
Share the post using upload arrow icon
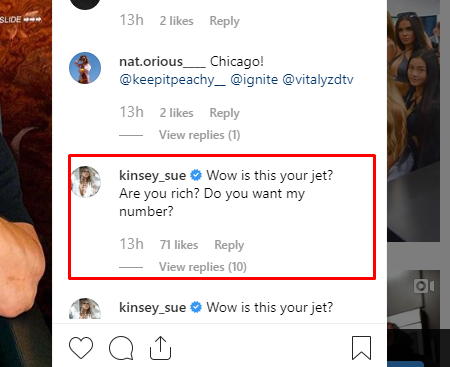click(160, 348)
